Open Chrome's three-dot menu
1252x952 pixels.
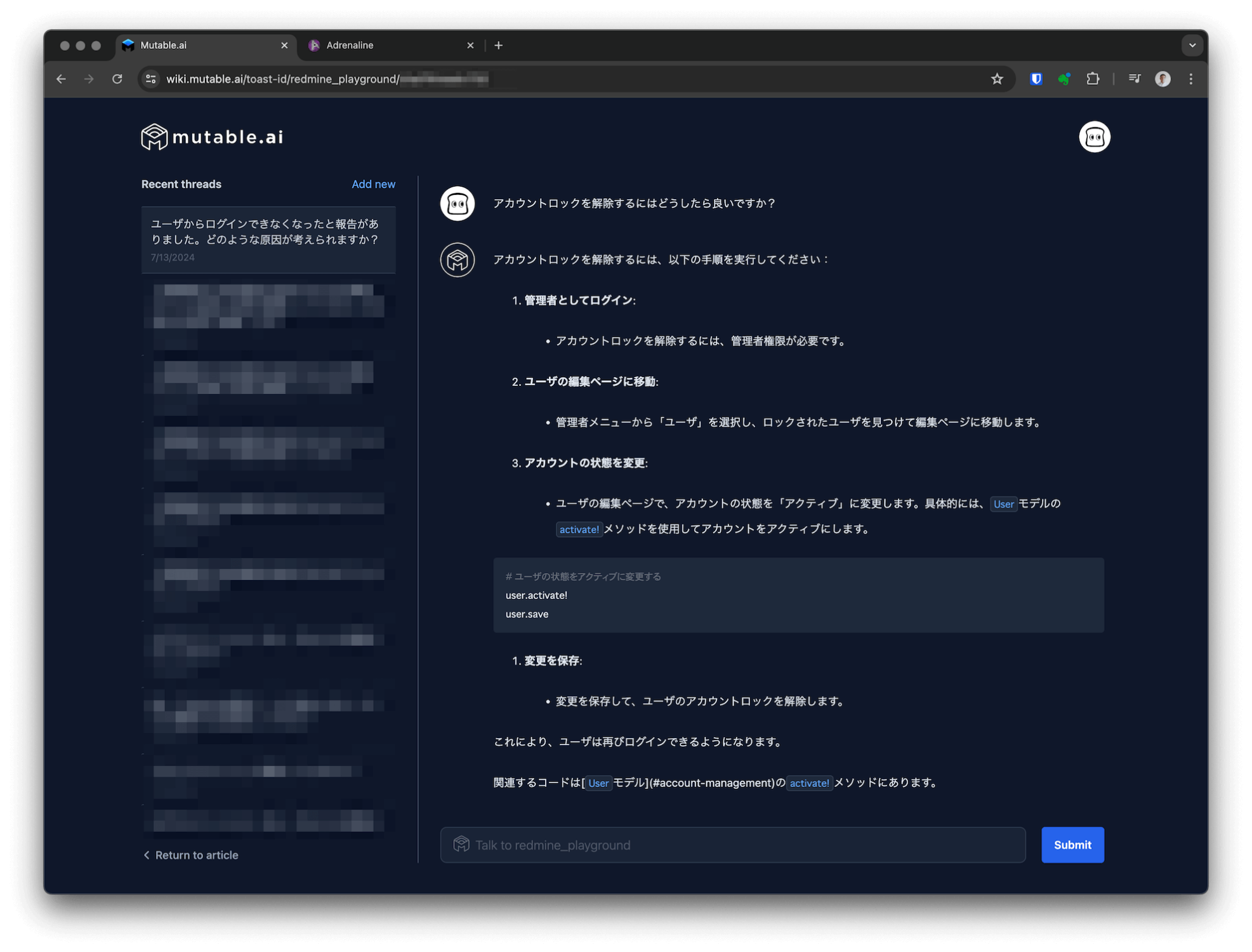coord(1191,79)
